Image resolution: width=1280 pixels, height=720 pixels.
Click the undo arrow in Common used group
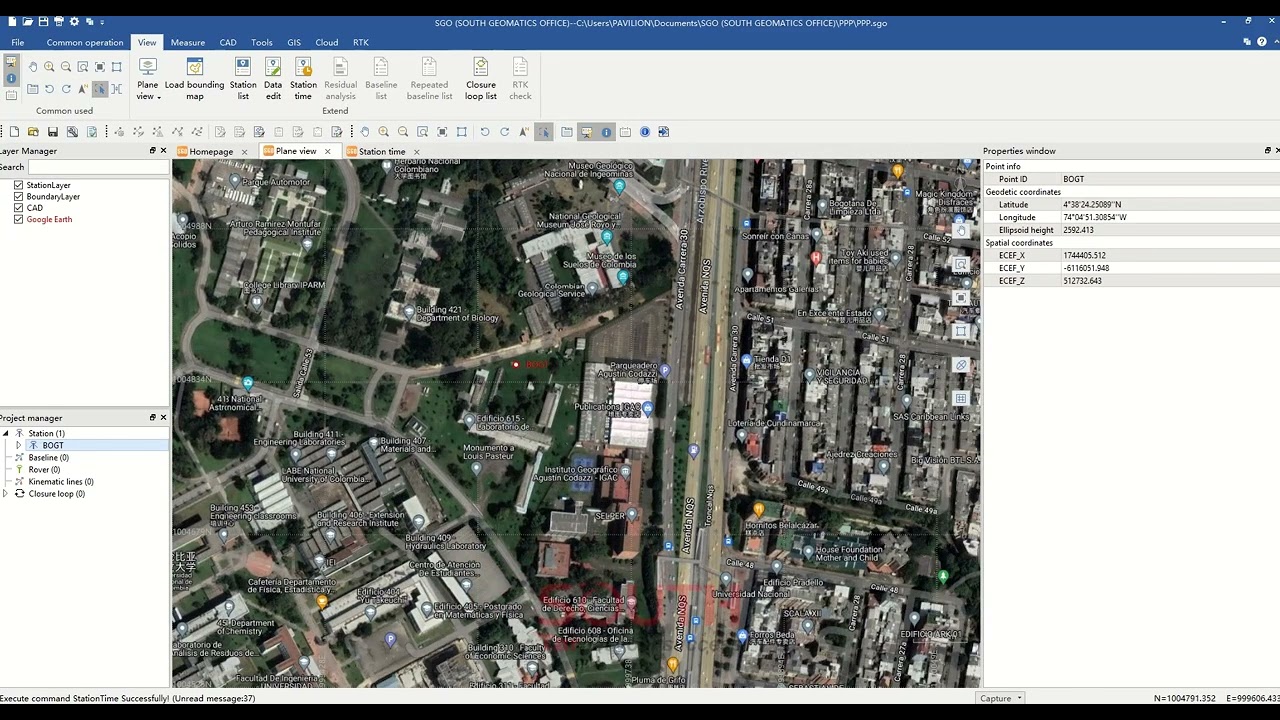pos(49,89)
